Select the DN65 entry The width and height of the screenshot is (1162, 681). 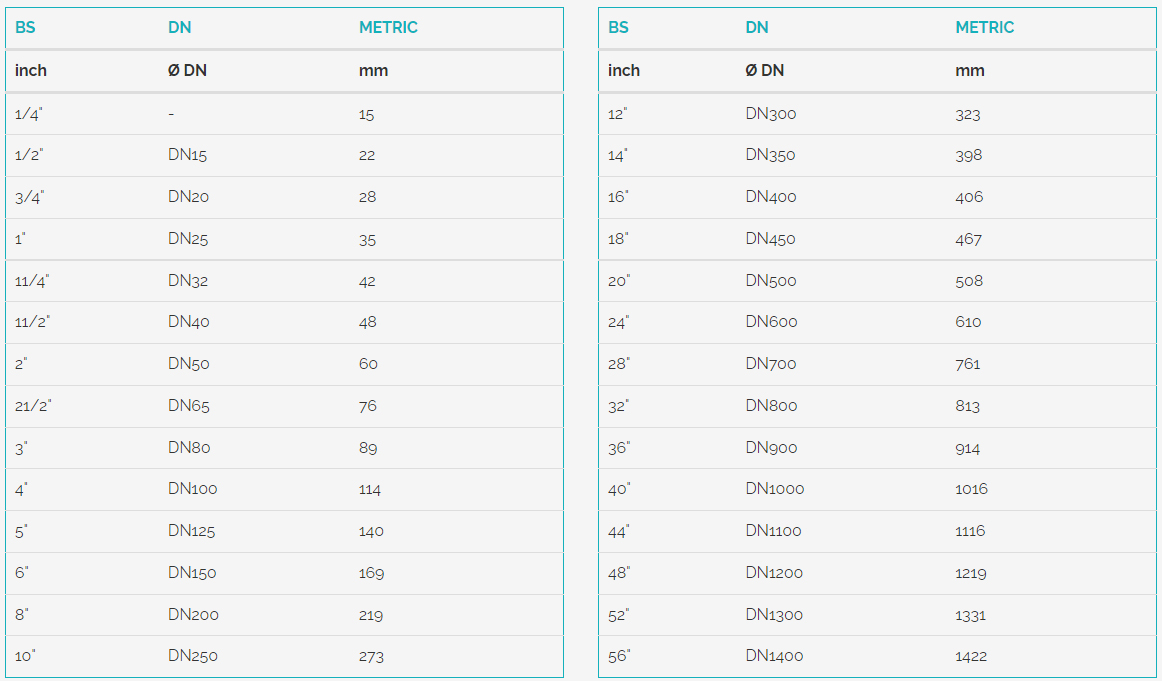click(188, 406)
